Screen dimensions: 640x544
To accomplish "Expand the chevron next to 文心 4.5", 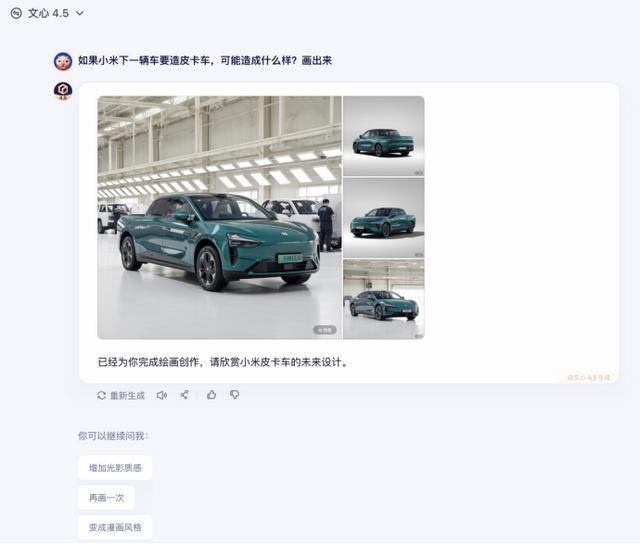I will click(x=80, y=13).
